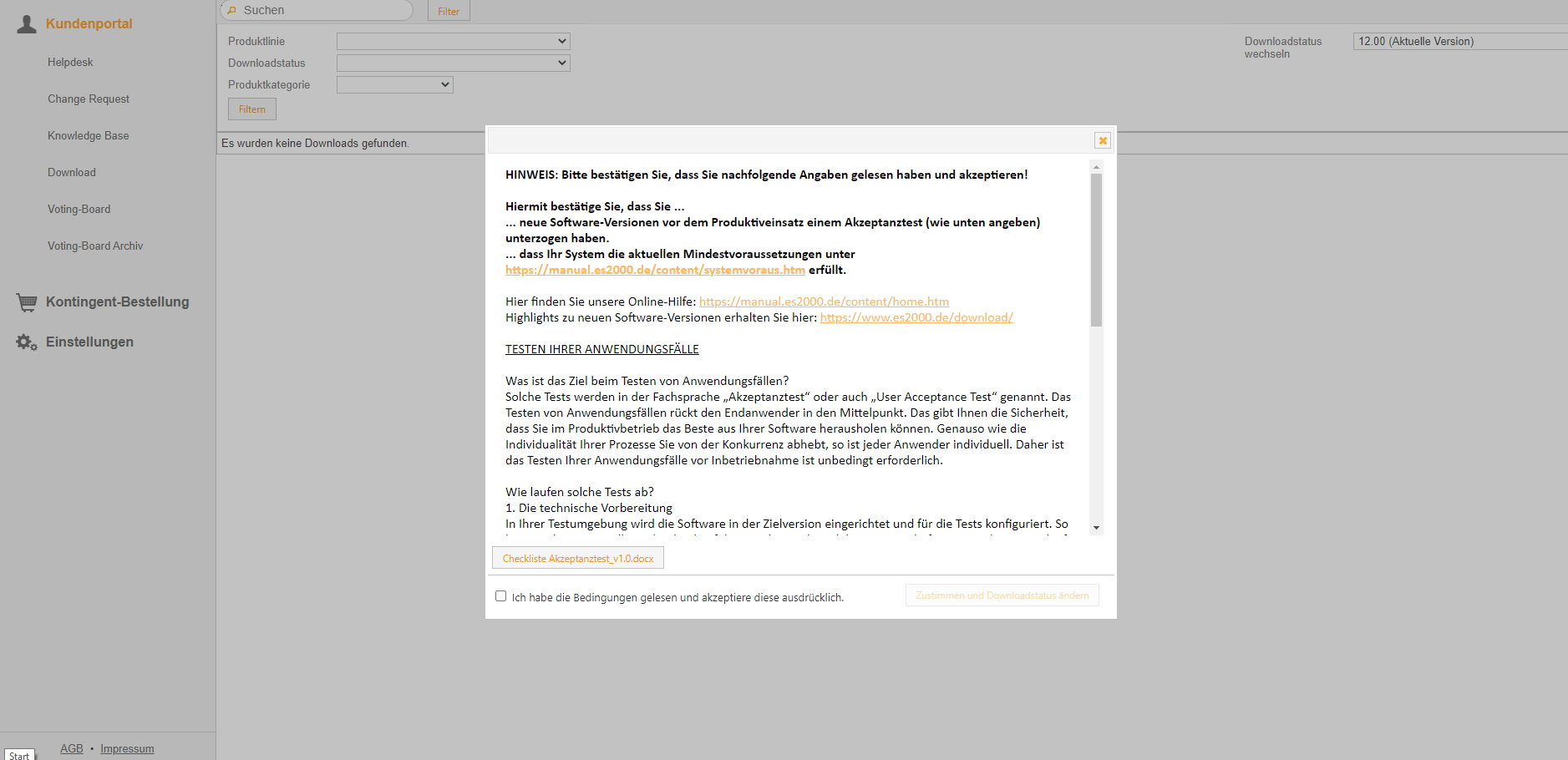Open the Produktlinie dropdown
Image resolution: width=1568 pixels, height=760 pixels.
coord(454,41)
